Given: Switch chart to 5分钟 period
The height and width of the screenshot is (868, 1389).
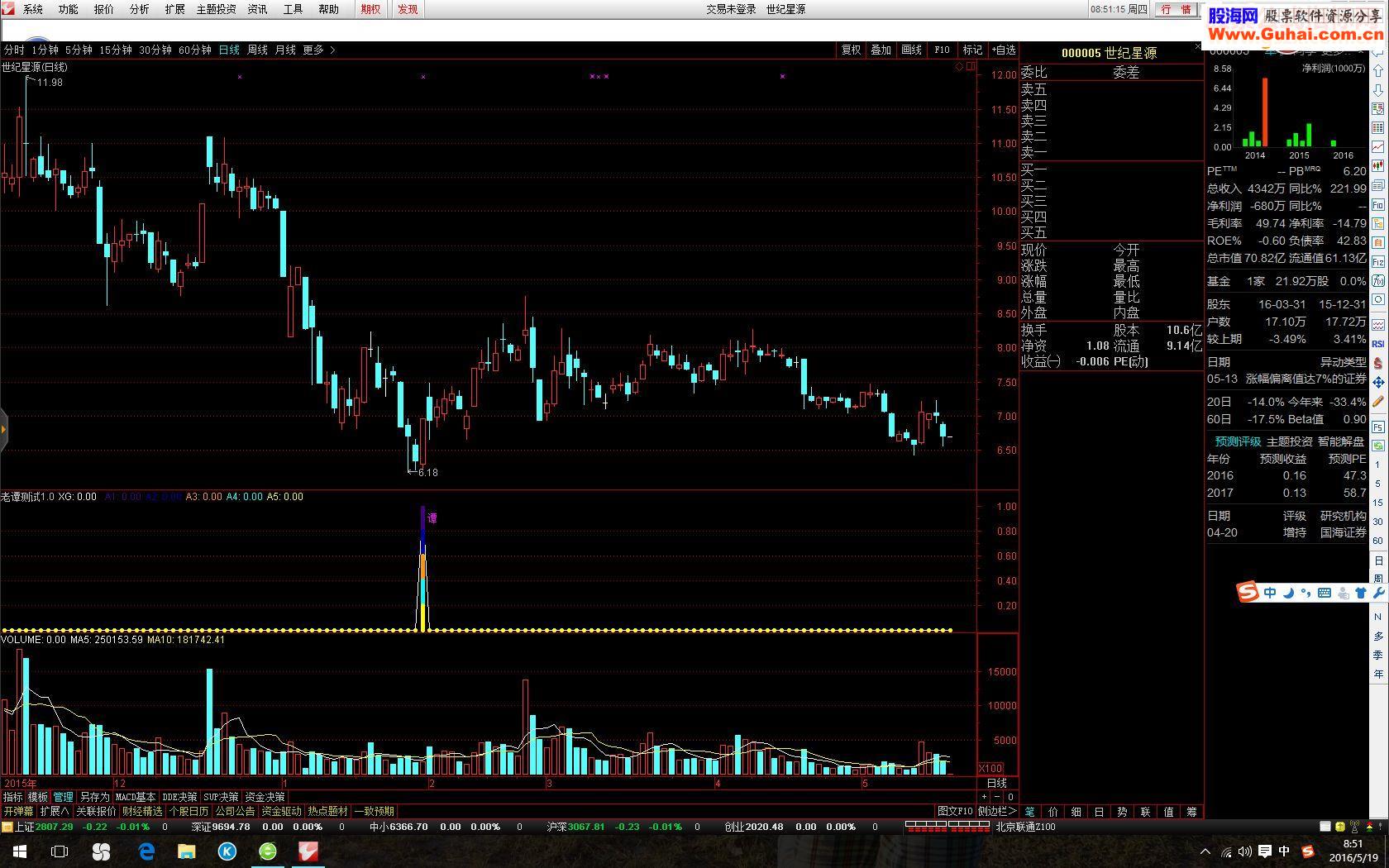Looking at the screenshot, I should tap(79, 50).
